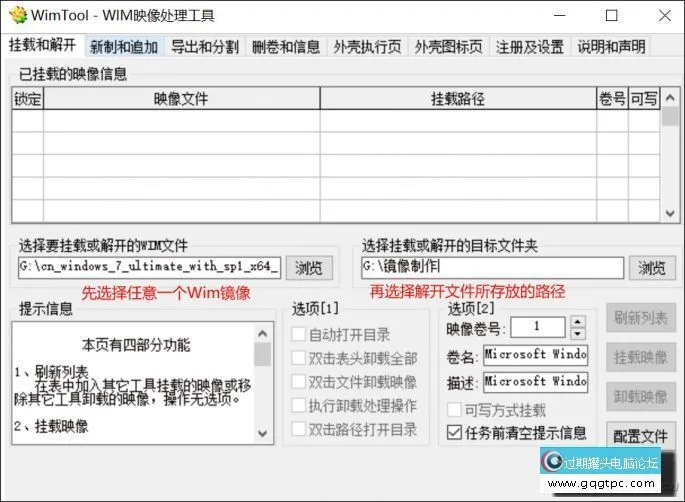685x502 pixels.
Task: Toggle the 双击文件卸载映像 checkbox
Action: click(299, 382)
